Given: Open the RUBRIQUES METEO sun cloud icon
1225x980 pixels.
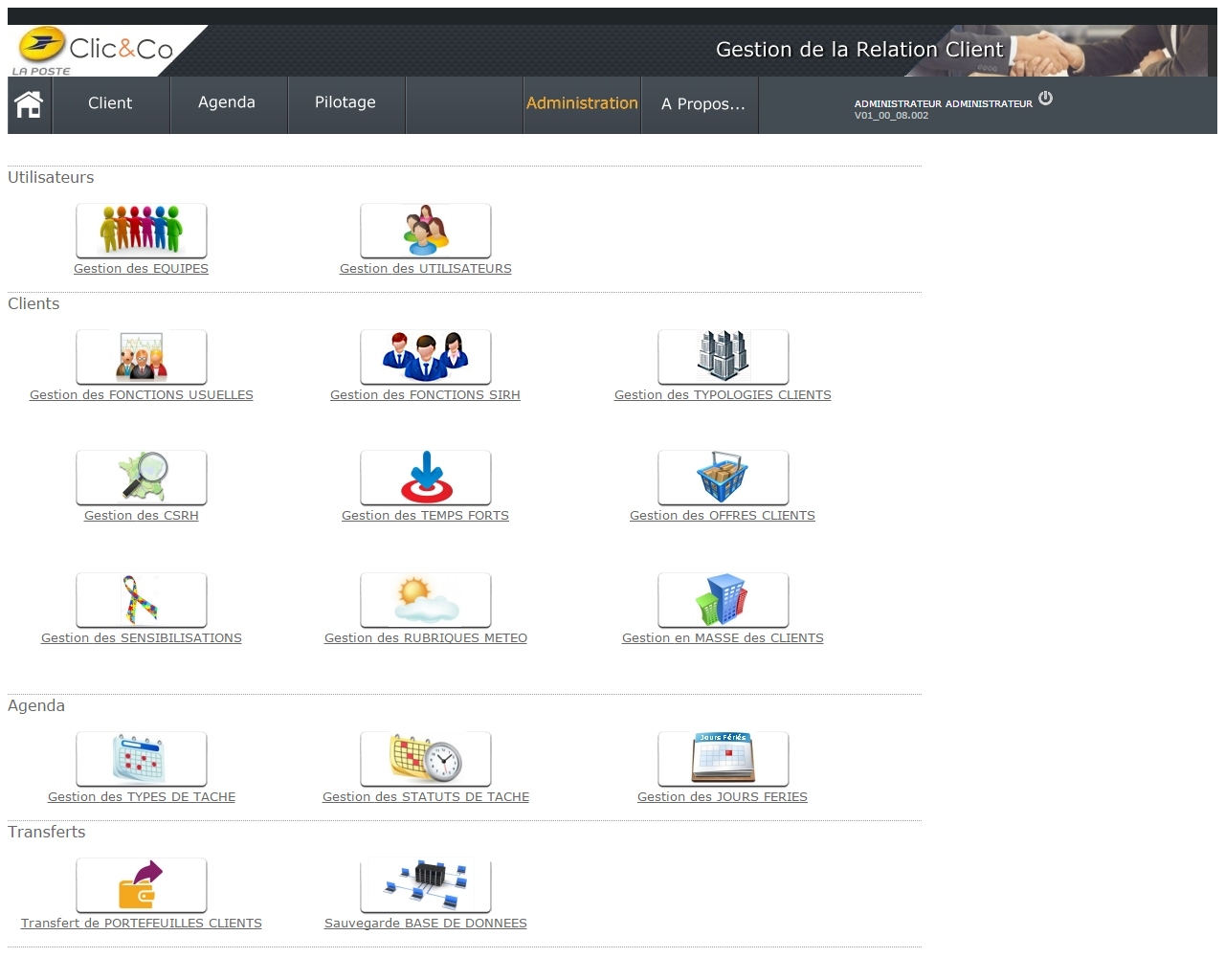Looking at the screenshot, I should point(425,599).
